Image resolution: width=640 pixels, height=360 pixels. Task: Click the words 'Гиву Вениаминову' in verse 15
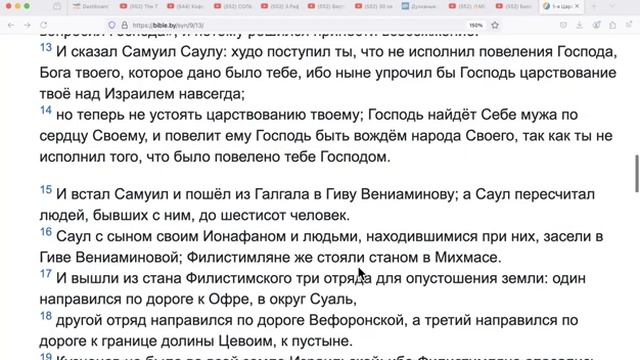390,194
